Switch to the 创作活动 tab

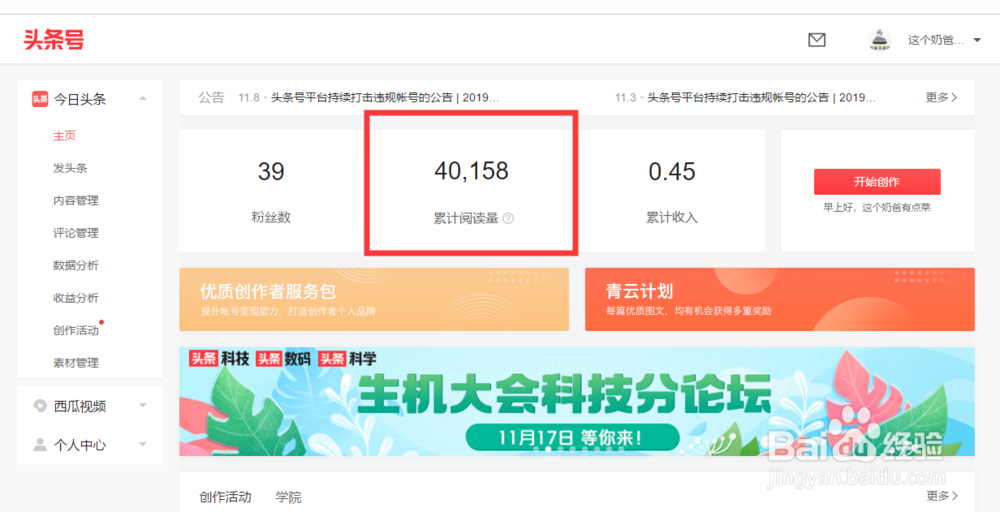tap(225, 497)
